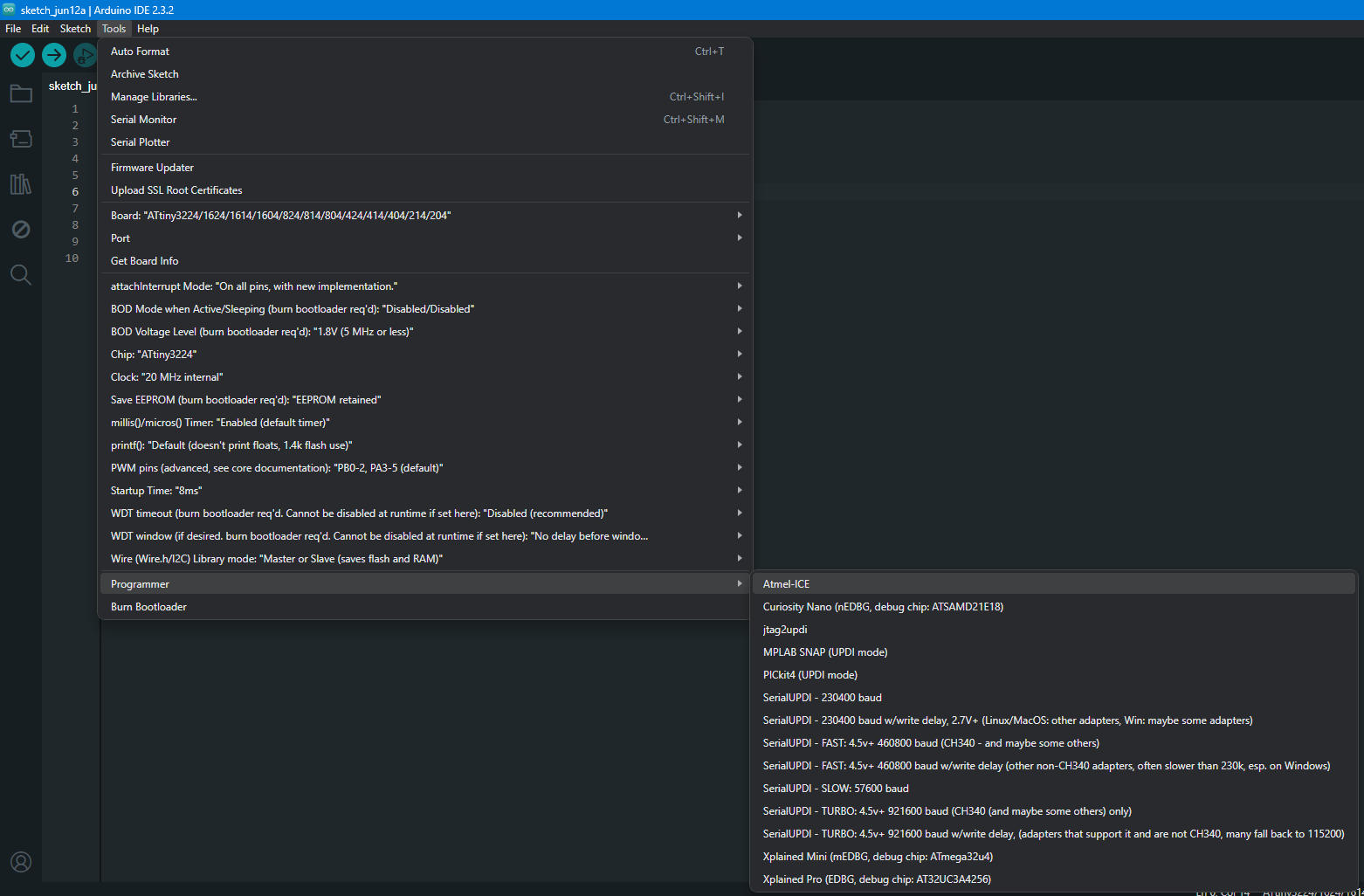Screen dimensions: 1364x896
Task: Expand the Board ATtiny3224 submenu
Action: coord(425,216)
